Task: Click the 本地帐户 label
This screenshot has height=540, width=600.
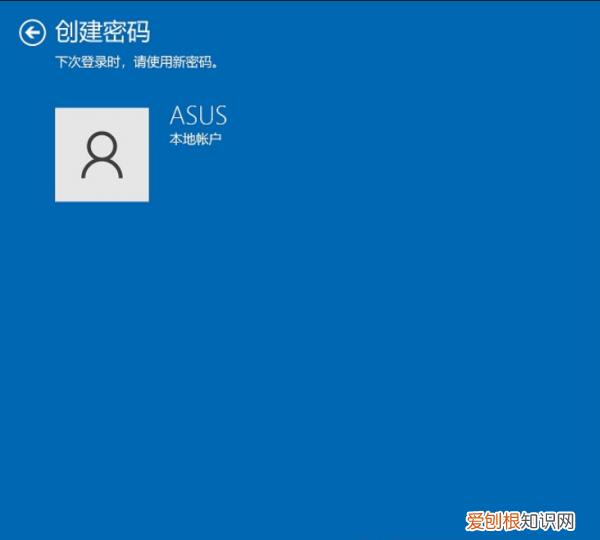Action: click(195, 139)
